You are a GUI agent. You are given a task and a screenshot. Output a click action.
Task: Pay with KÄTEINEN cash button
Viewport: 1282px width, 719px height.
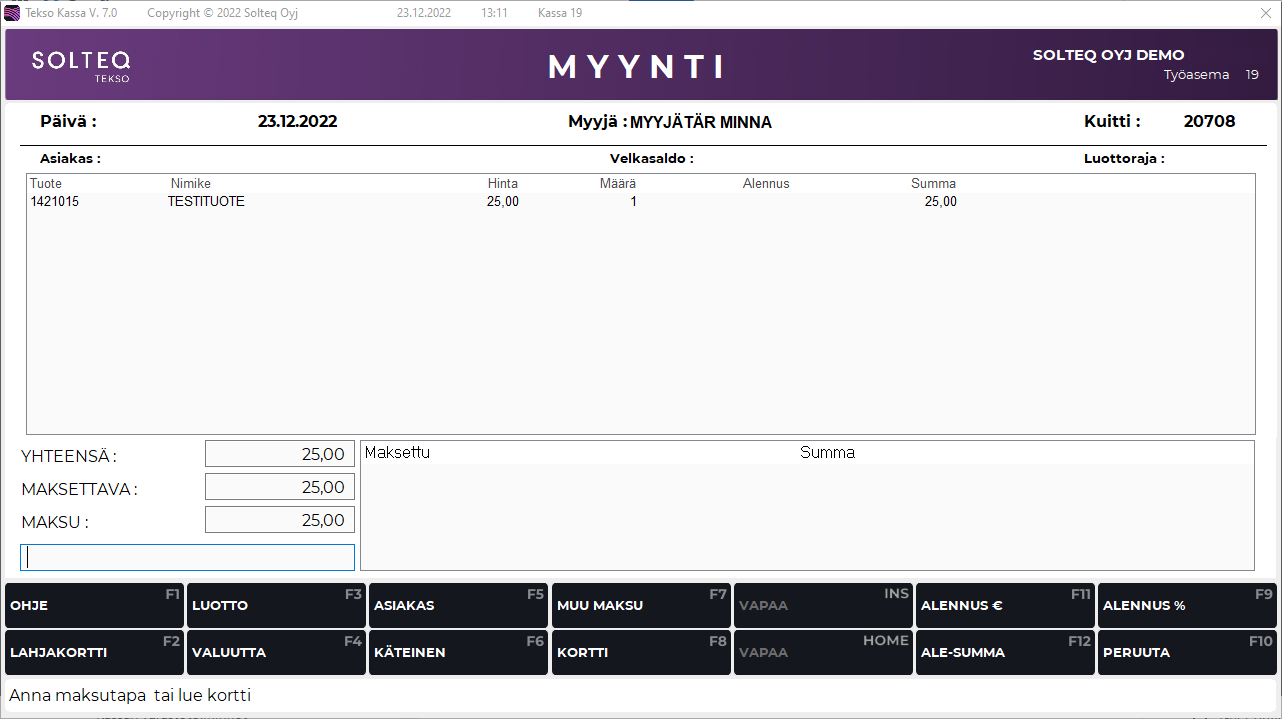[x=458, y=653]
